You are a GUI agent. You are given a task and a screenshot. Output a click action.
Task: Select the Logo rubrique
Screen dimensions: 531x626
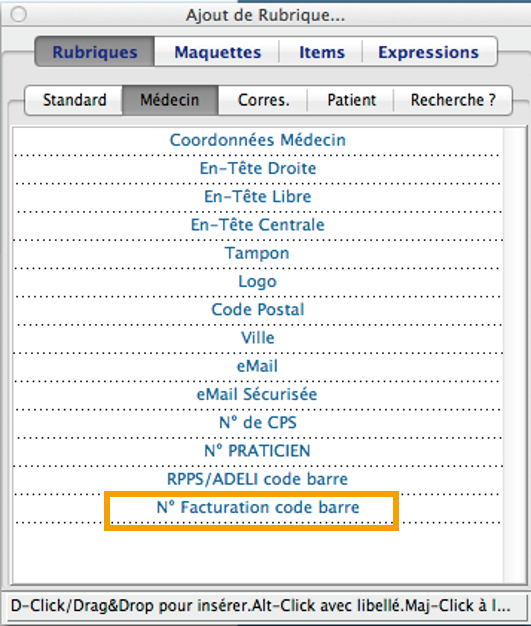coord(258,282)
